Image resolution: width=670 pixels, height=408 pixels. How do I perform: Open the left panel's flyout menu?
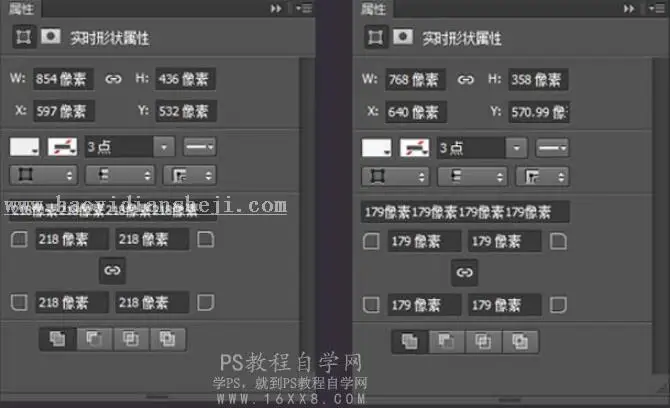click(x=304, y=8)
